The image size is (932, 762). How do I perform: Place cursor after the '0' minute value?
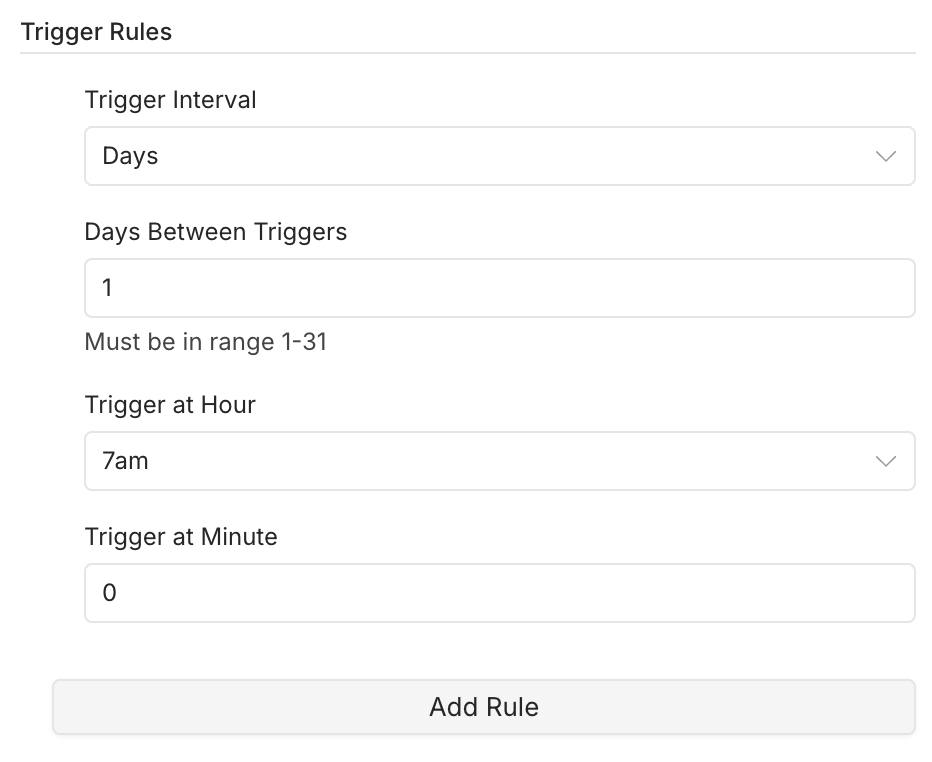118,593
